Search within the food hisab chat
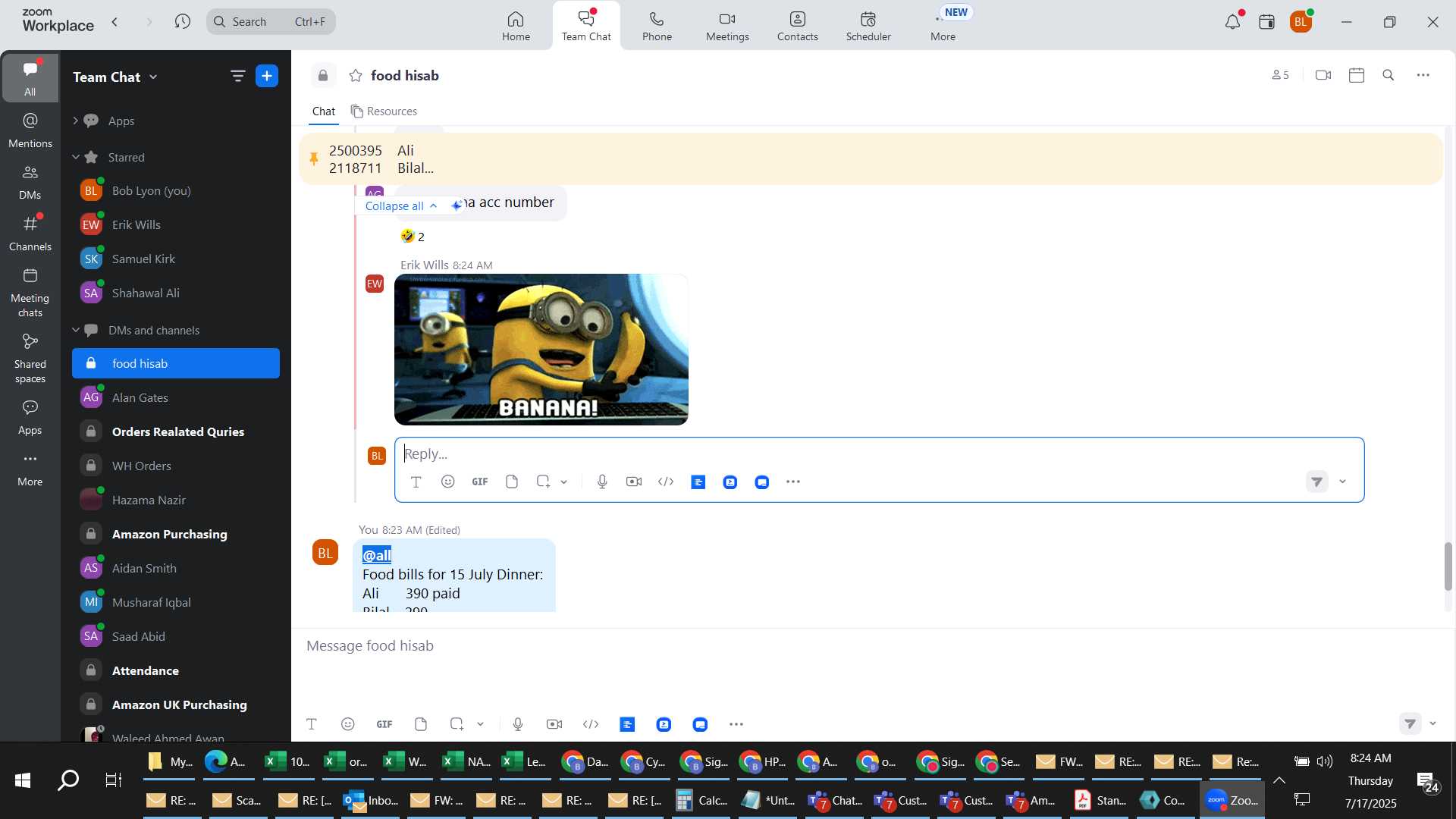 point(1389,75)
